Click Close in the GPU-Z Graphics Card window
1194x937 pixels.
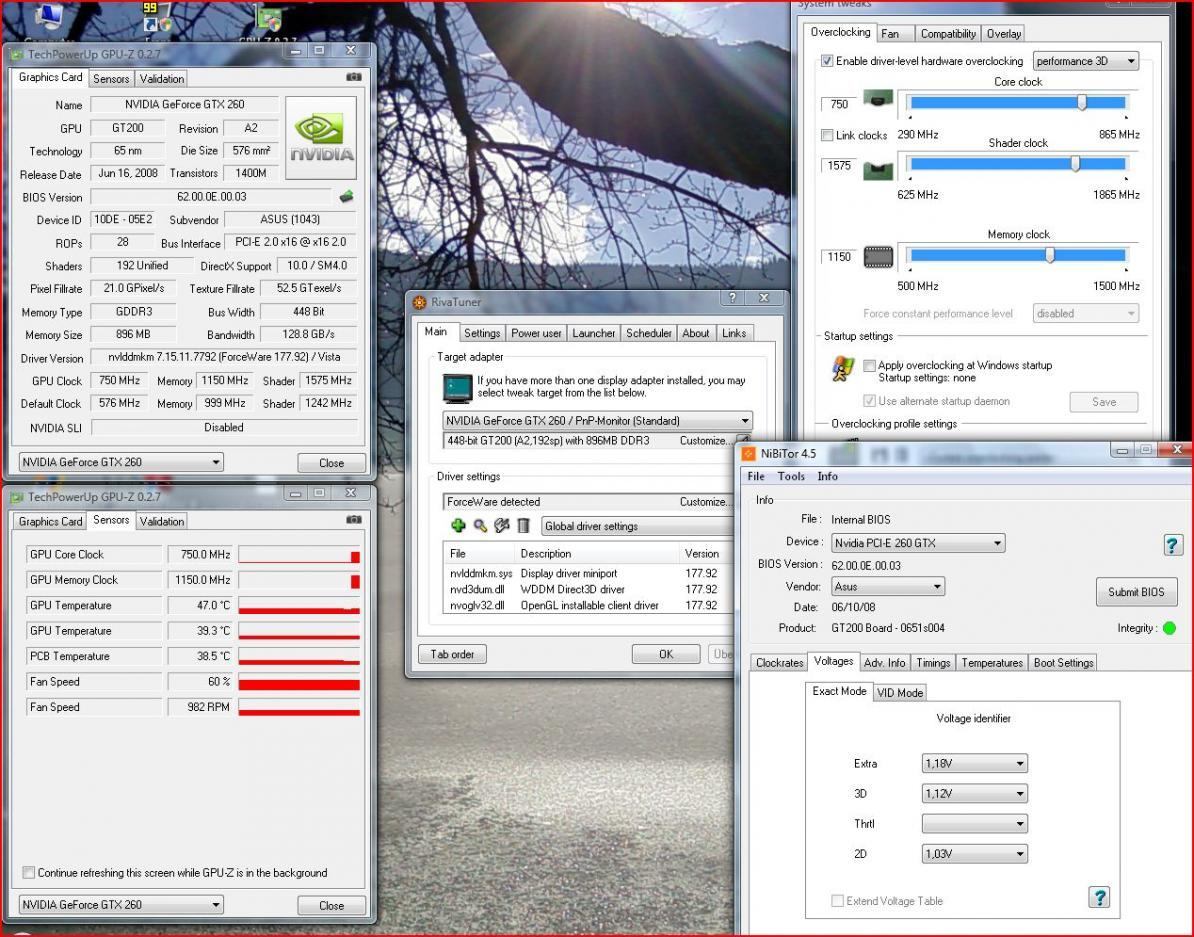pos(331,462)
